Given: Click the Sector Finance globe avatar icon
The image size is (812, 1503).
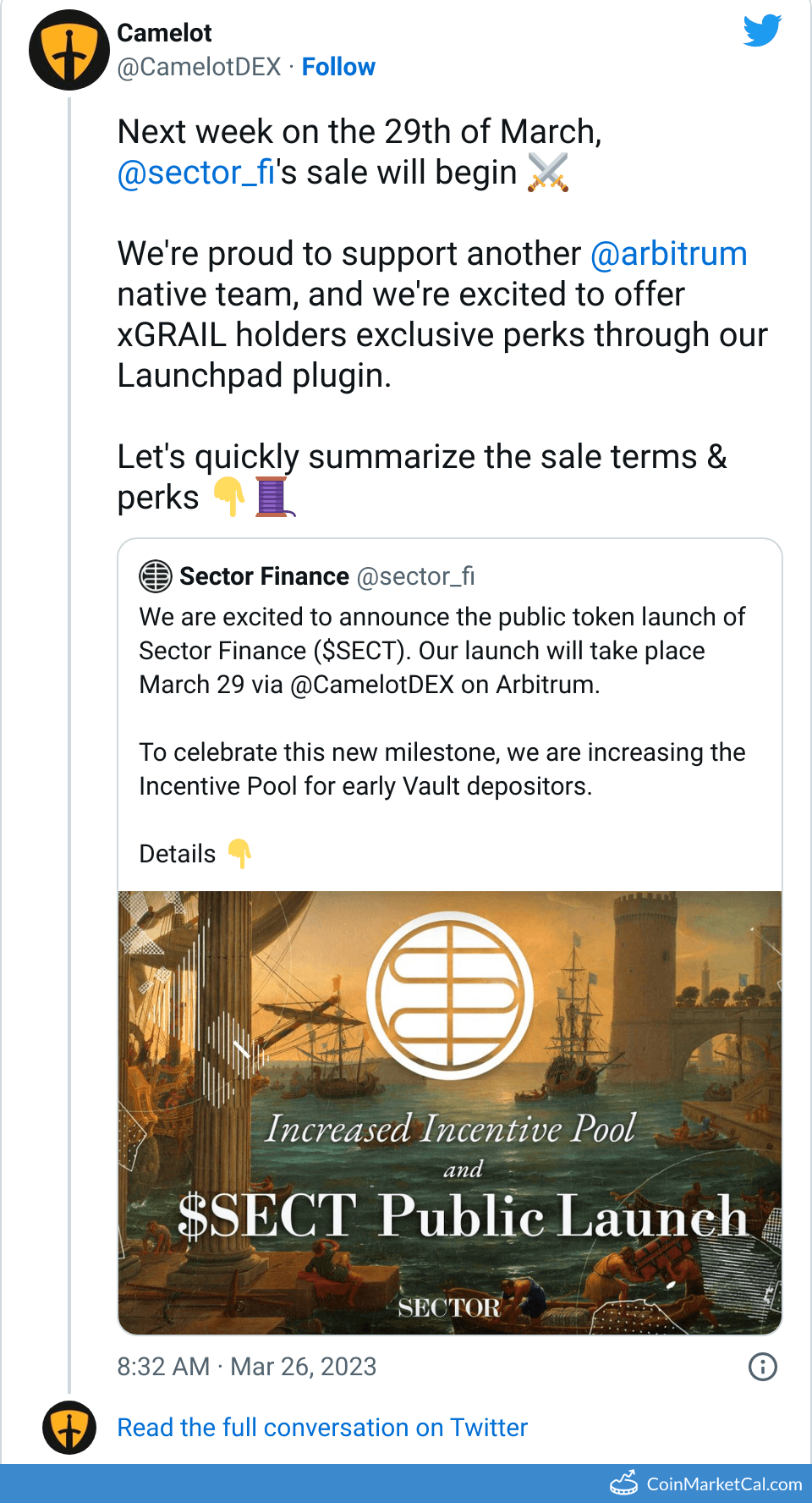Looking at the screenshot, I should click(156, 576).
